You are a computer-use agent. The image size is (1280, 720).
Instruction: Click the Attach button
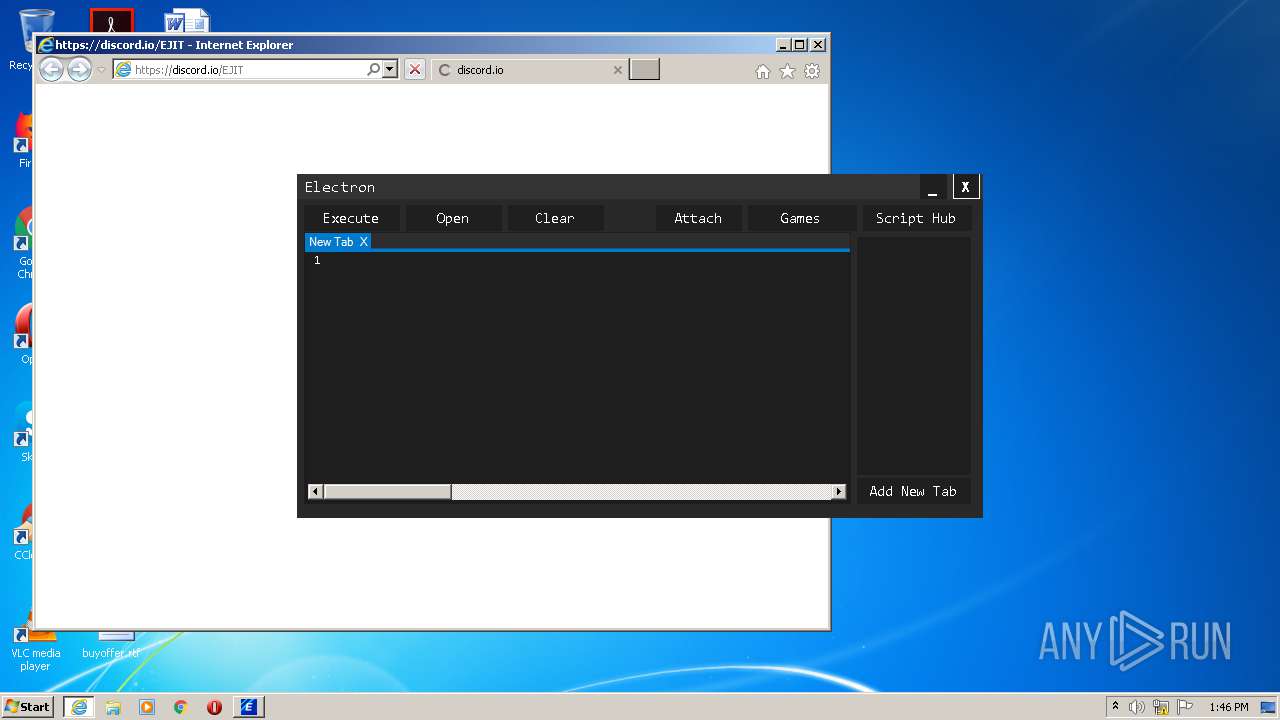click(698, 218)
